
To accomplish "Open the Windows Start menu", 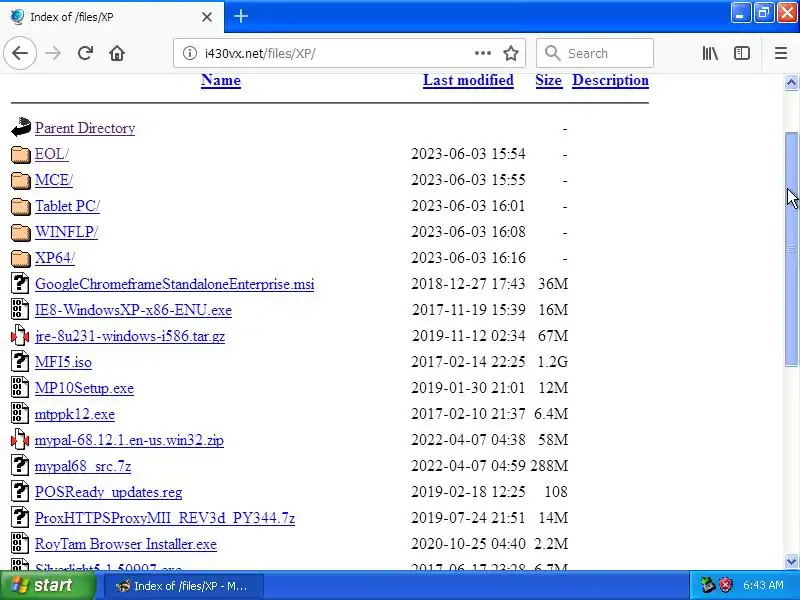I will [47, 585].
